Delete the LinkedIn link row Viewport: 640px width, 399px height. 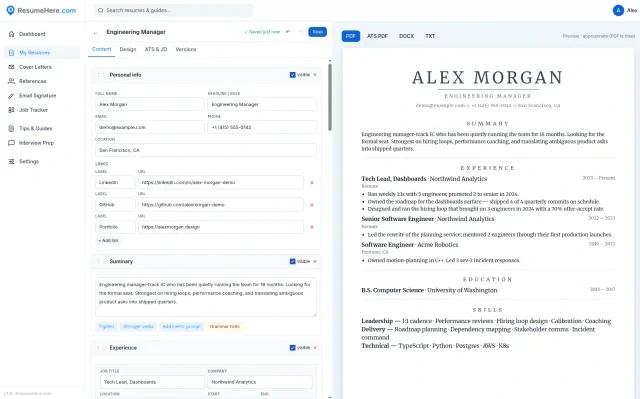pos(312,183)
